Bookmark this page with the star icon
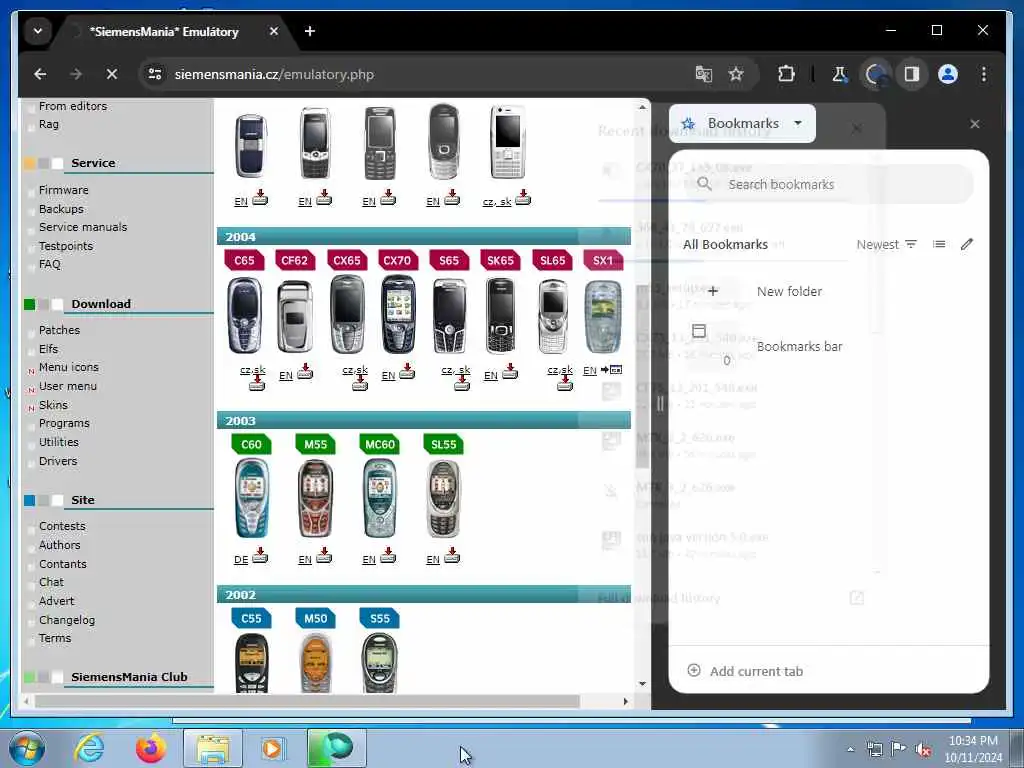Viewport: 1024px width, 768px height. pos(736,74)
